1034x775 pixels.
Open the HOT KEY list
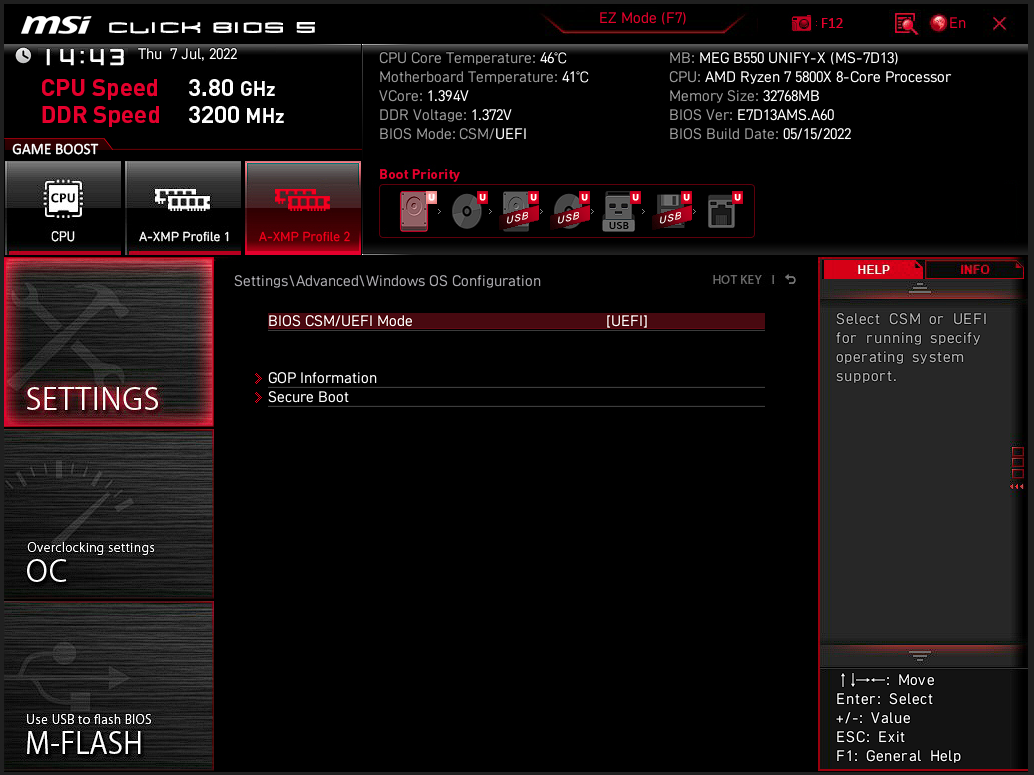coord(737,280)
